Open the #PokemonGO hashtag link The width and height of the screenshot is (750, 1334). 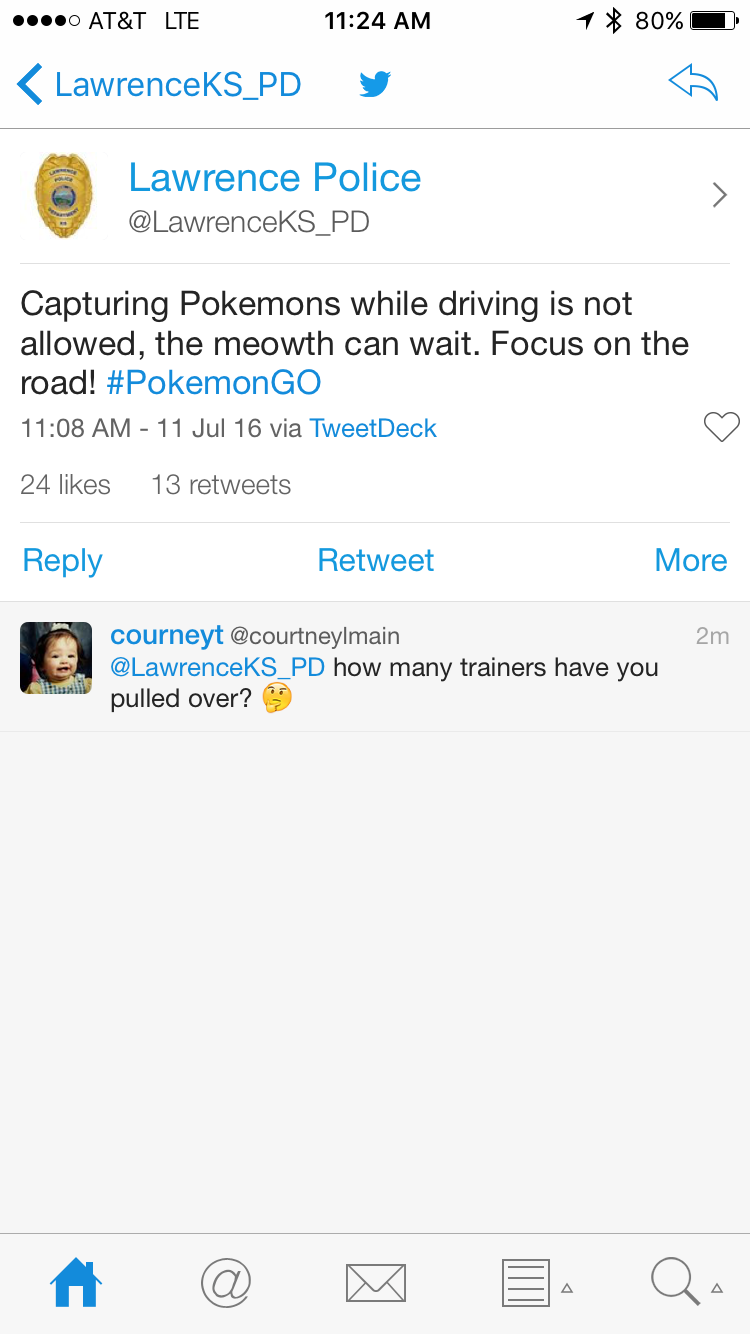[x=213, y=384]
